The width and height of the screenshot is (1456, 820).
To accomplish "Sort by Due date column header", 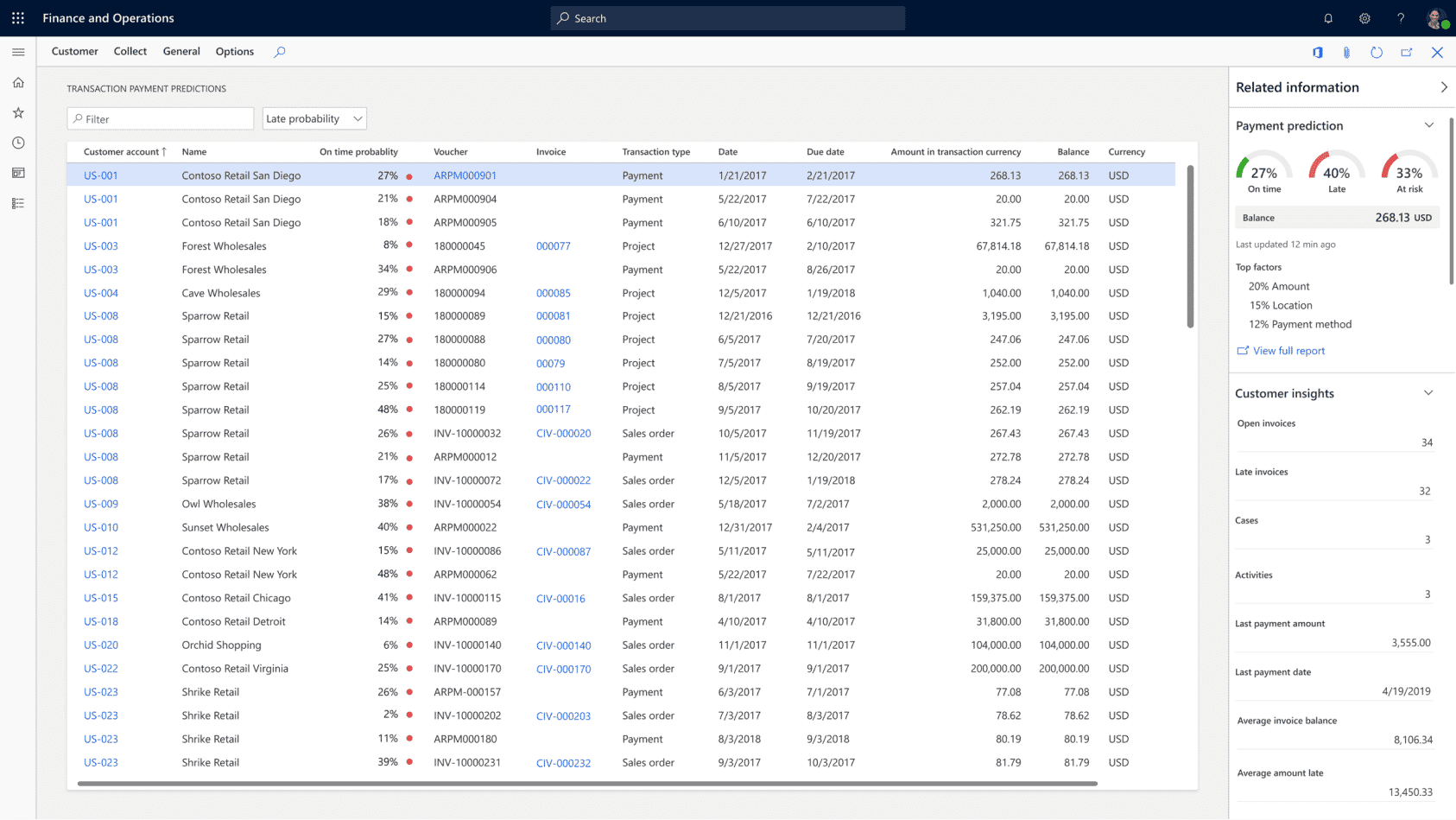I will click(826, 152).
